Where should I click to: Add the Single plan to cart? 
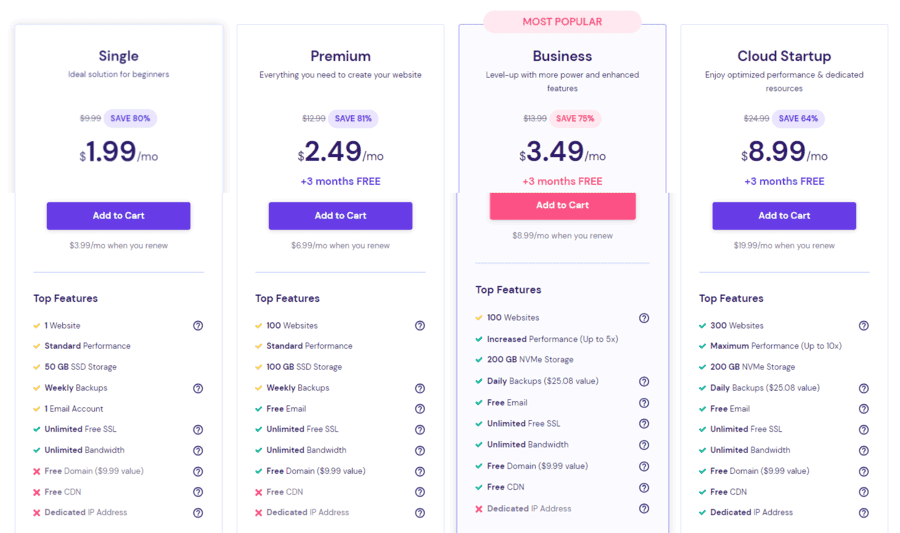118,216
